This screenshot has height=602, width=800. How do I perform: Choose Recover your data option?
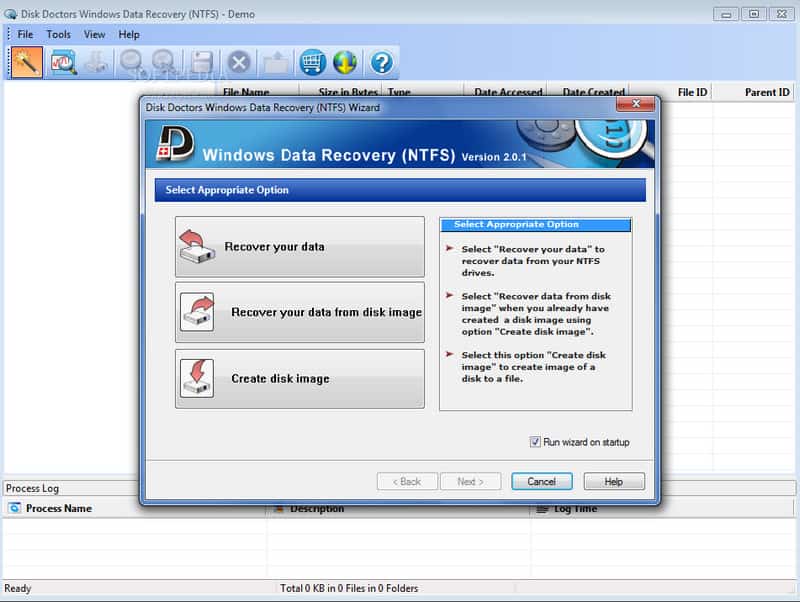[300, 246]
